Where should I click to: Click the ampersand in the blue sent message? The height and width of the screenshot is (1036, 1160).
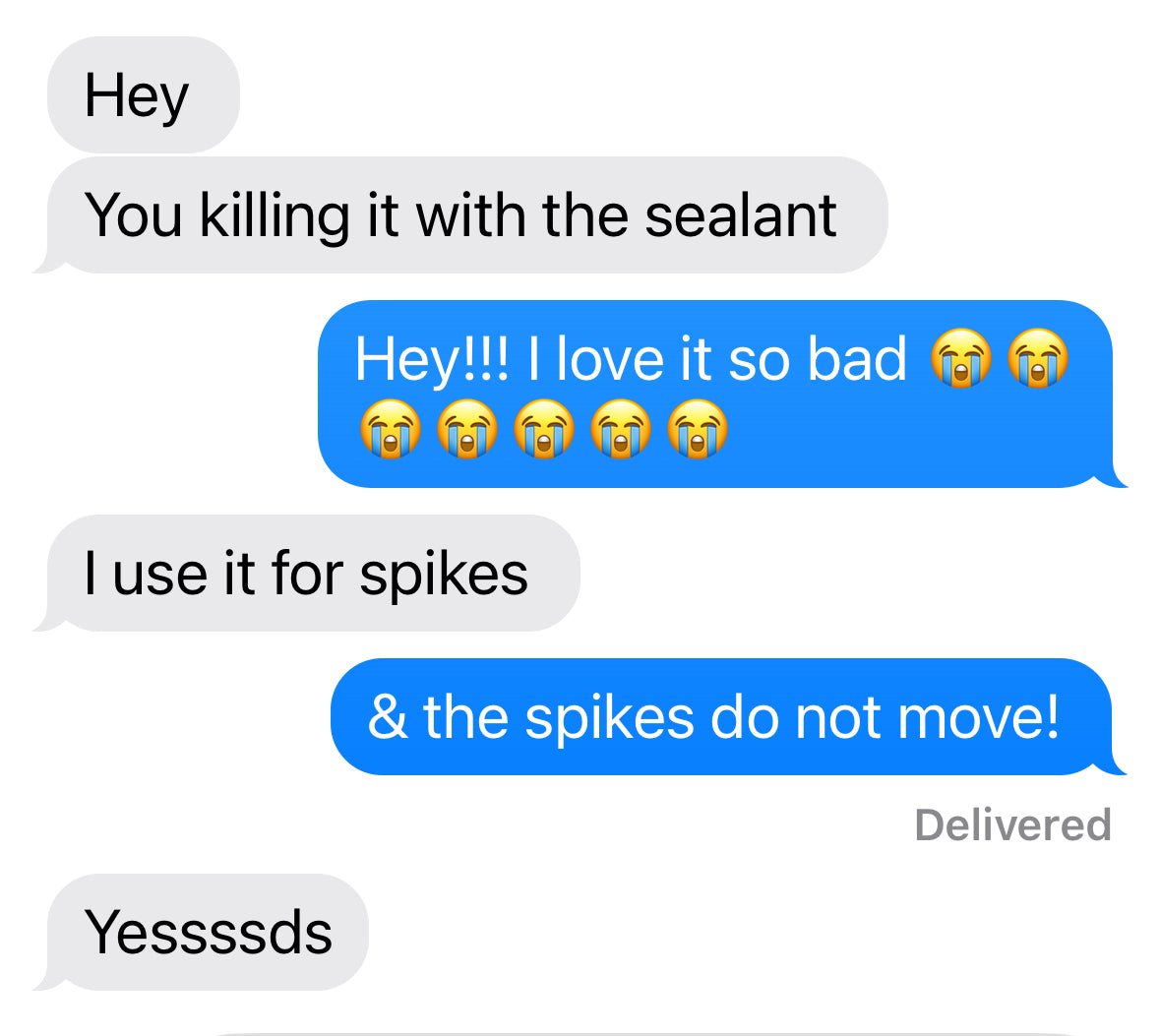point(386,717)
